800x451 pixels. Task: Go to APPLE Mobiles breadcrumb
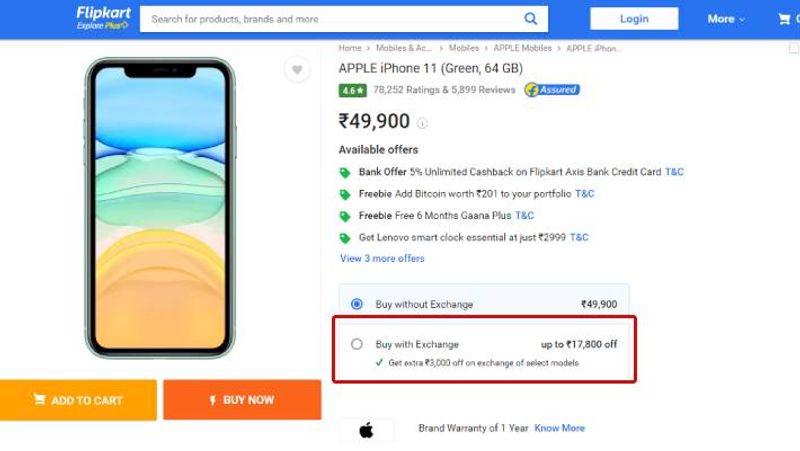(522, 48)
